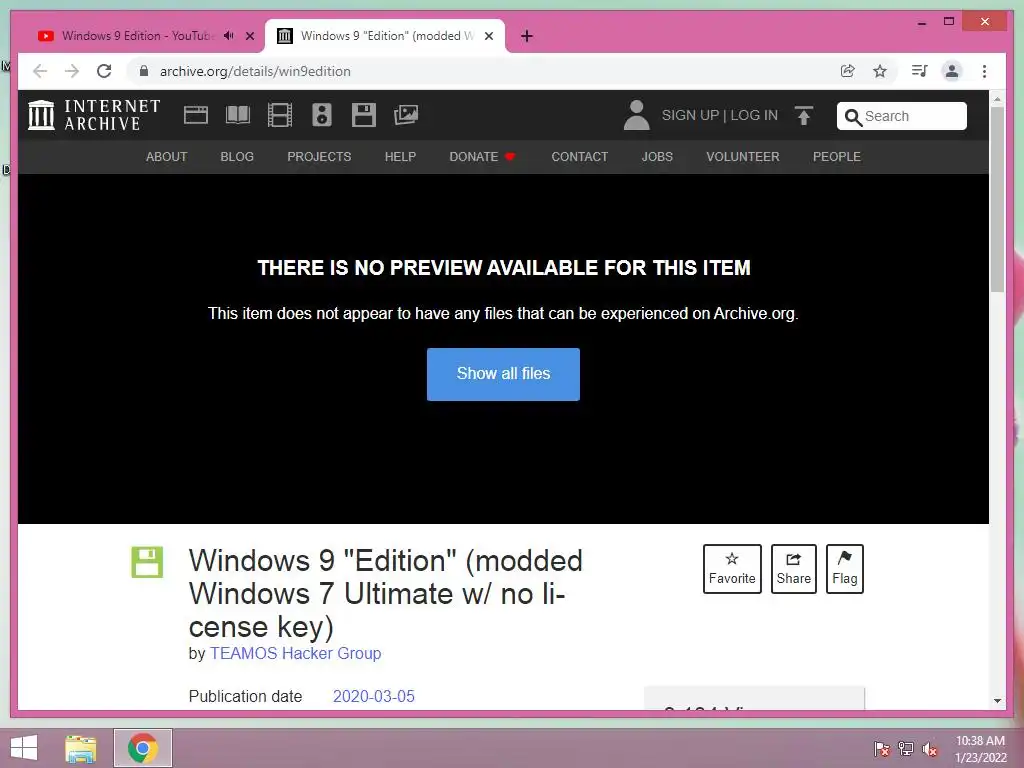Viewport: 1024px width, 768px height.
Task: Click the address bar URL
Action: click(x=255, y=71)
